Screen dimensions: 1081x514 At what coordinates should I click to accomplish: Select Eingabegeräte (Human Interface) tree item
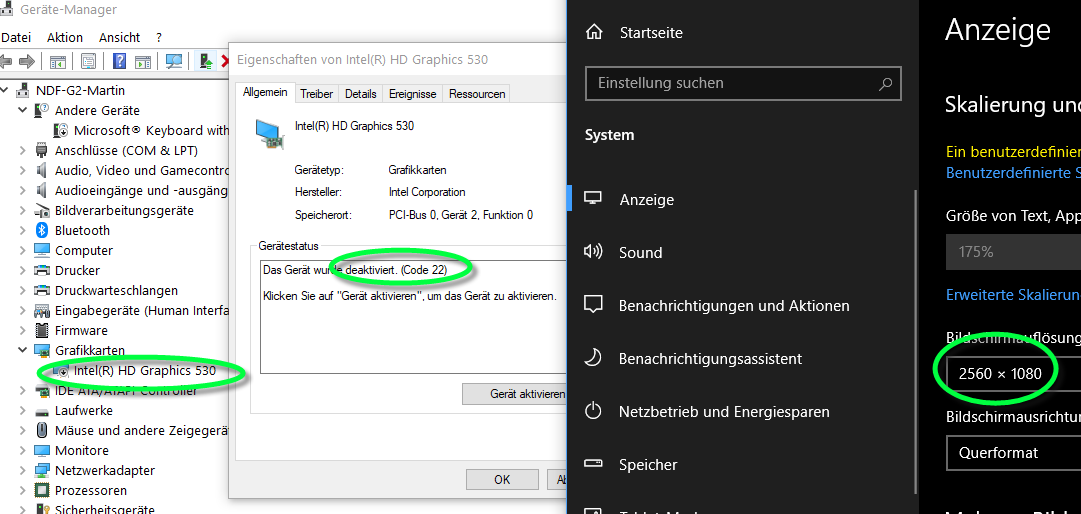[x=141, y=311]
